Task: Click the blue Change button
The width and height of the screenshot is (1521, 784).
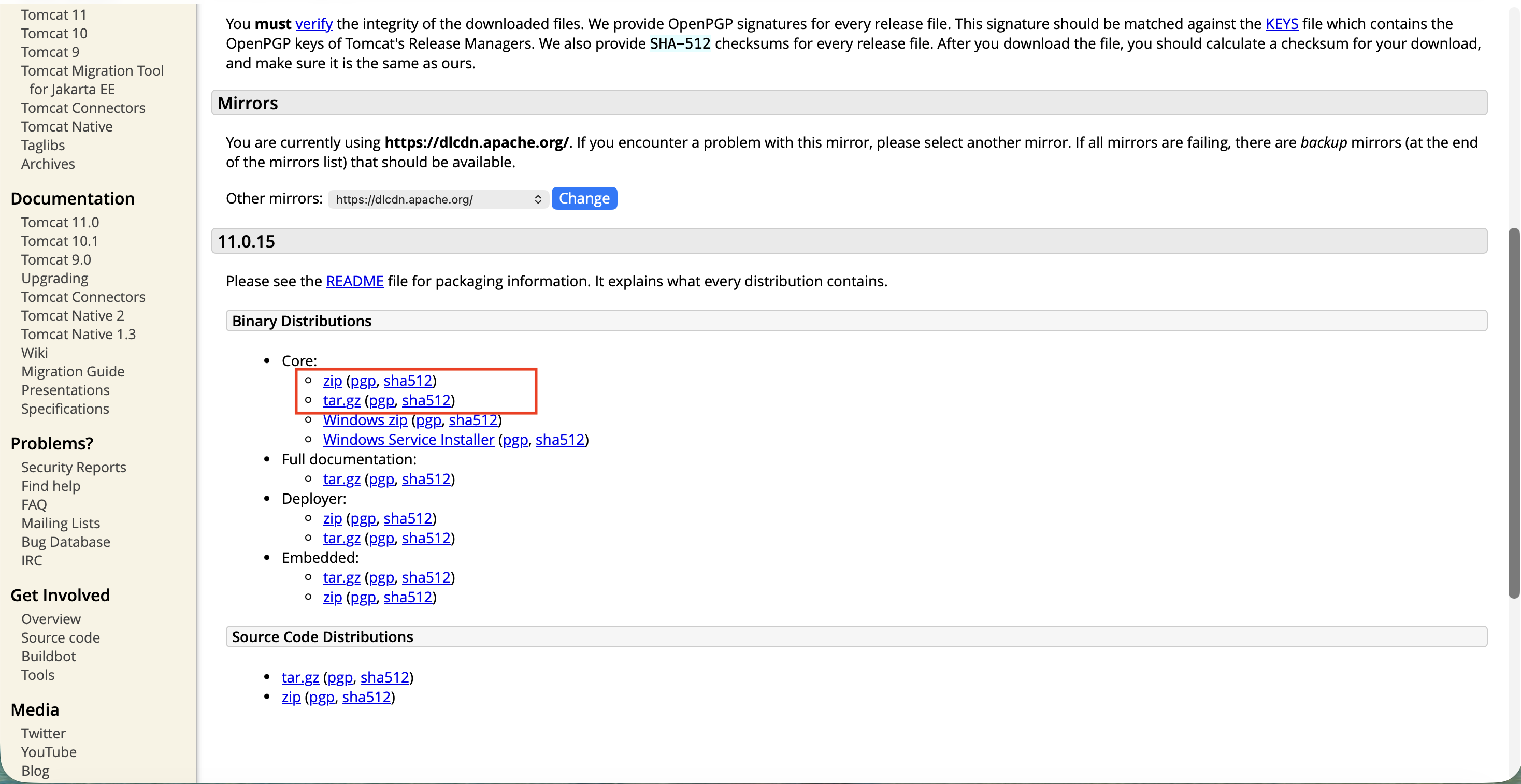Action: tap(583, 198)
